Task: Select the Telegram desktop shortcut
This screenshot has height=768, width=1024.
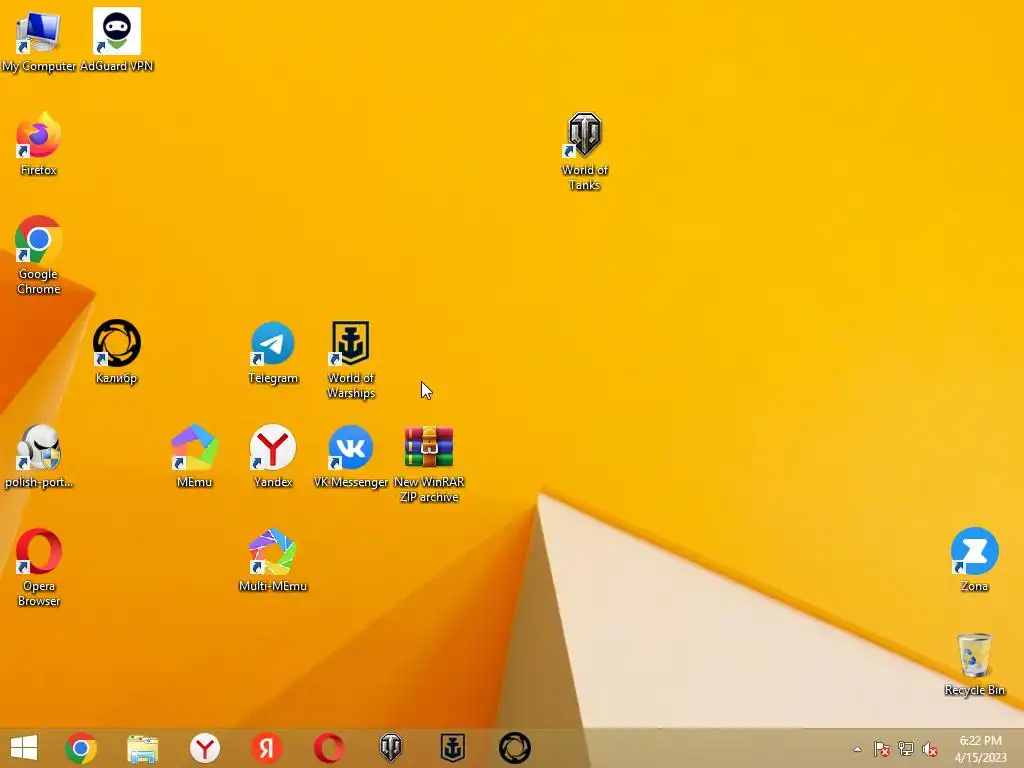Action: click(x=273, y=353)
